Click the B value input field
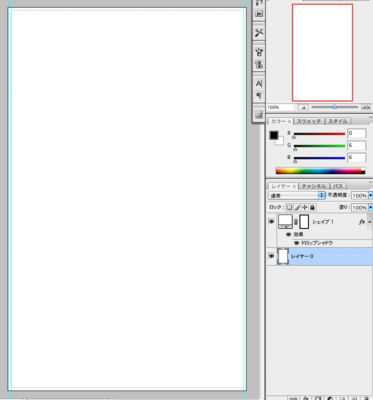 [x=356, y=158]
